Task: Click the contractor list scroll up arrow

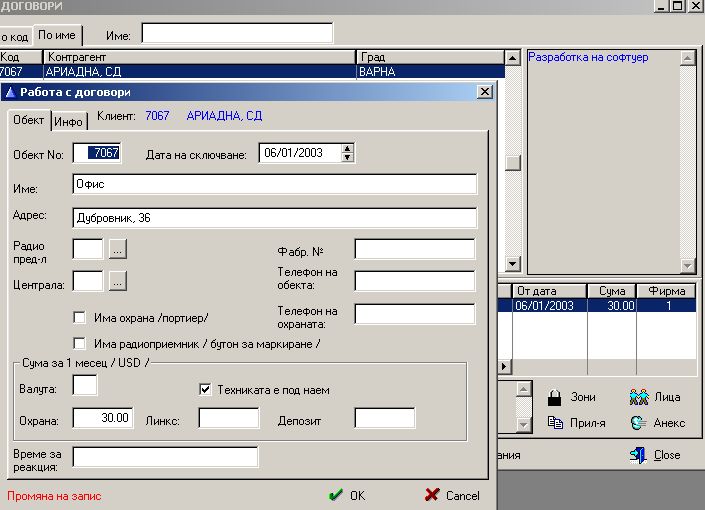Action: (x=513, y=58)
